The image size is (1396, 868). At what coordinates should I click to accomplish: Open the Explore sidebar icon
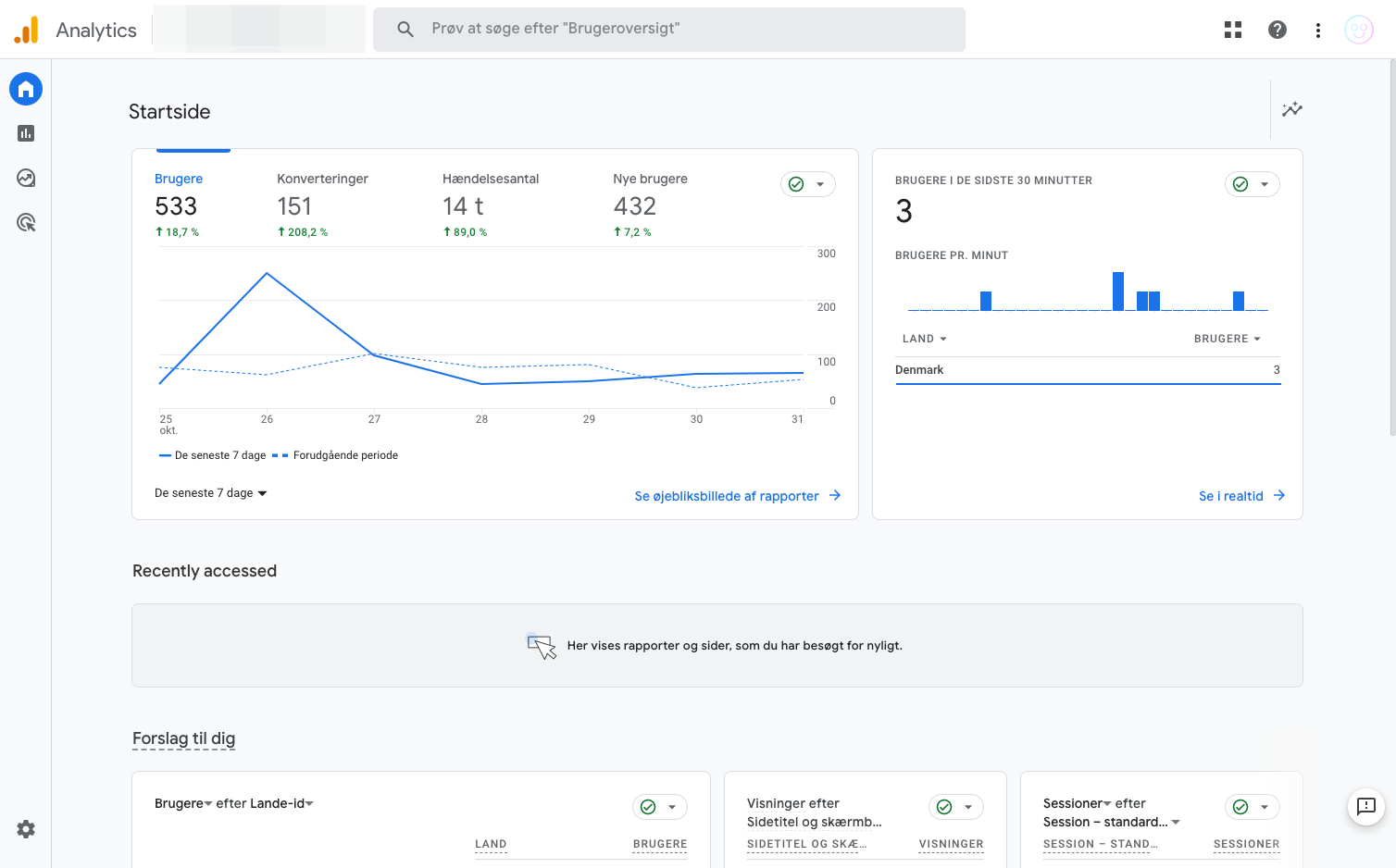(26, 178)
